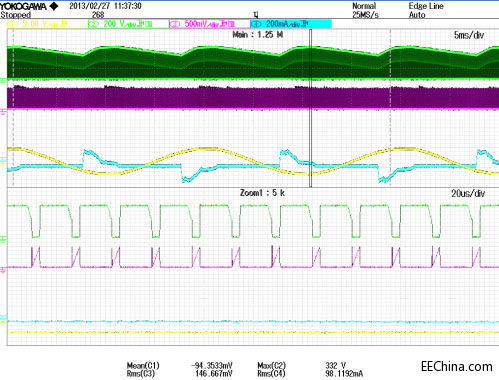Viewport: 499px width, 380px height.
Task: Select the CH3 500mV/div magenta label
Action: click(x=210, y=24)
